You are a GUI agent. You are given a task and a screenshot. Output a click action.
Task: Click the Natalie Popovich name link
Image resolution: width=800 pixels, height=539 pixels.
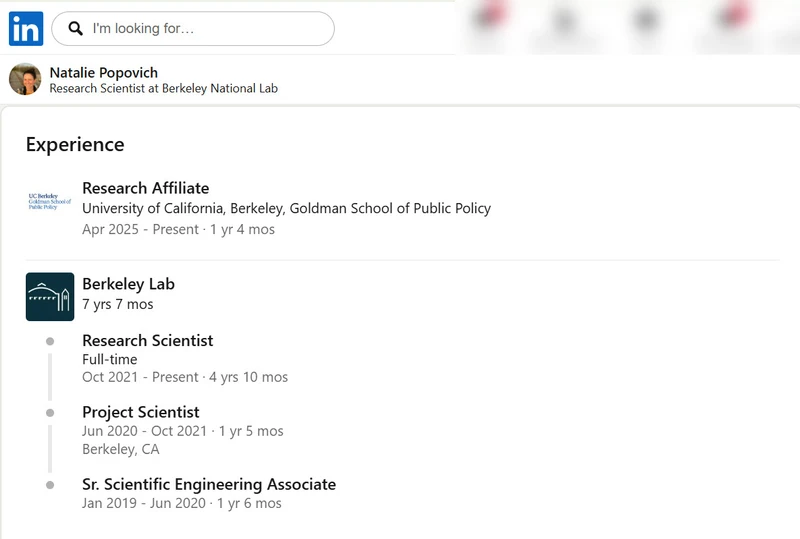pyautogui.click(x=104, y=72)
